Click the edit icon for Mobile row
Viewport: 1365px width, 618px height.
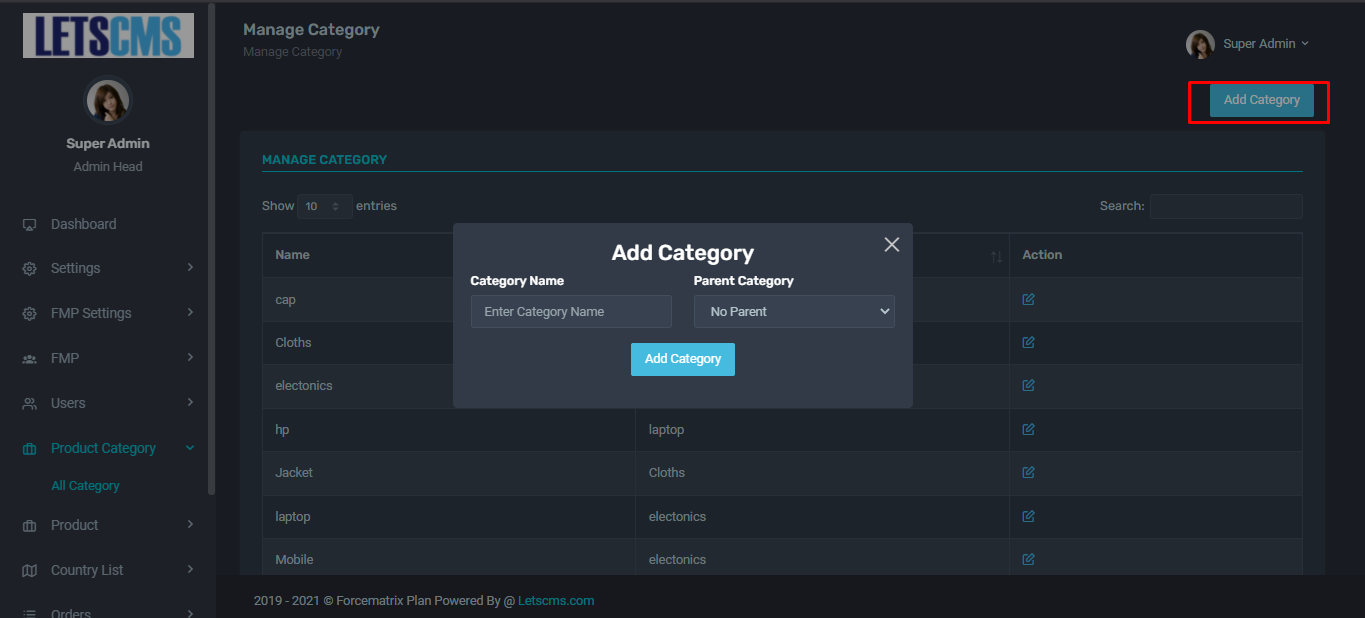click(x=1028, y=560)
